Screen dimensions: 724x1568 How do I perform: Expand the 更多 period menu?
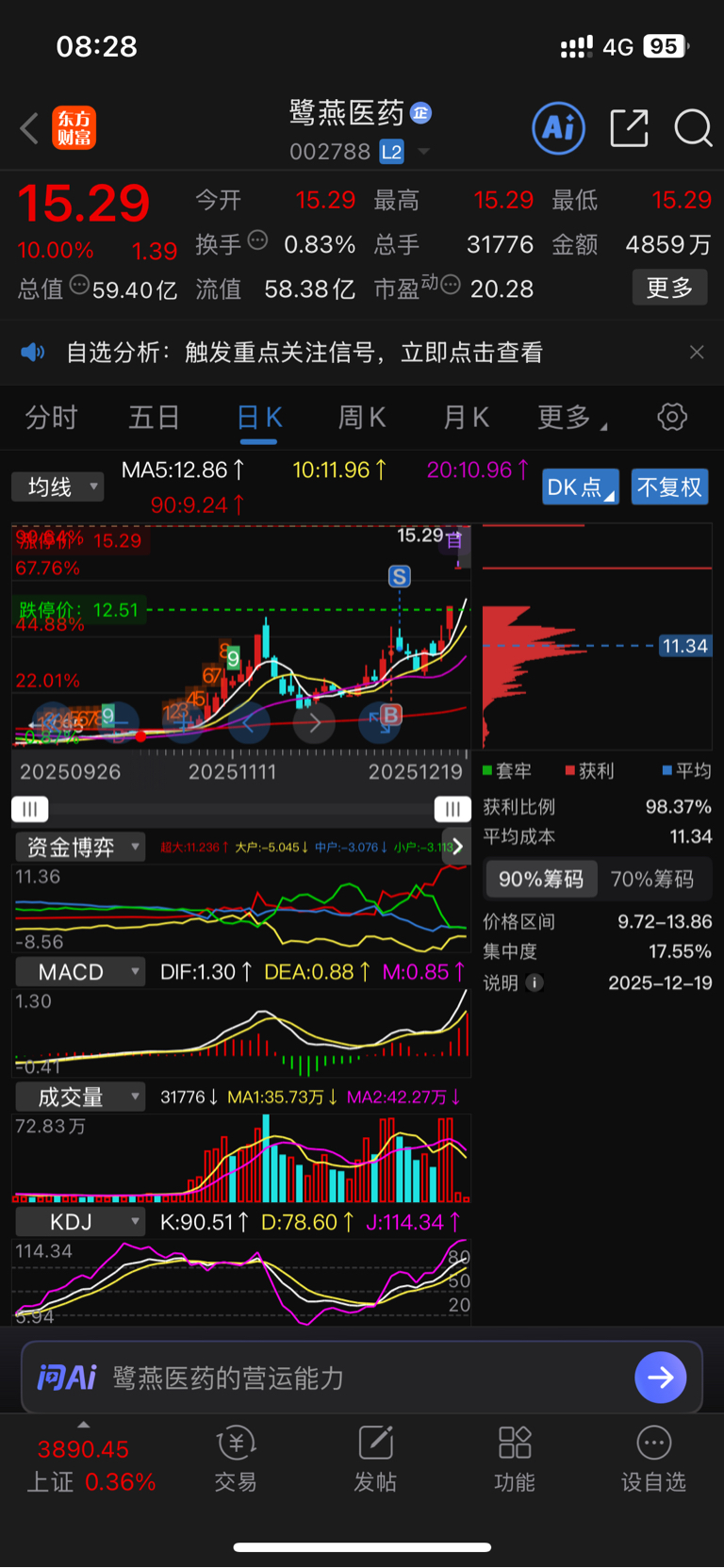(x=571, y=417)
